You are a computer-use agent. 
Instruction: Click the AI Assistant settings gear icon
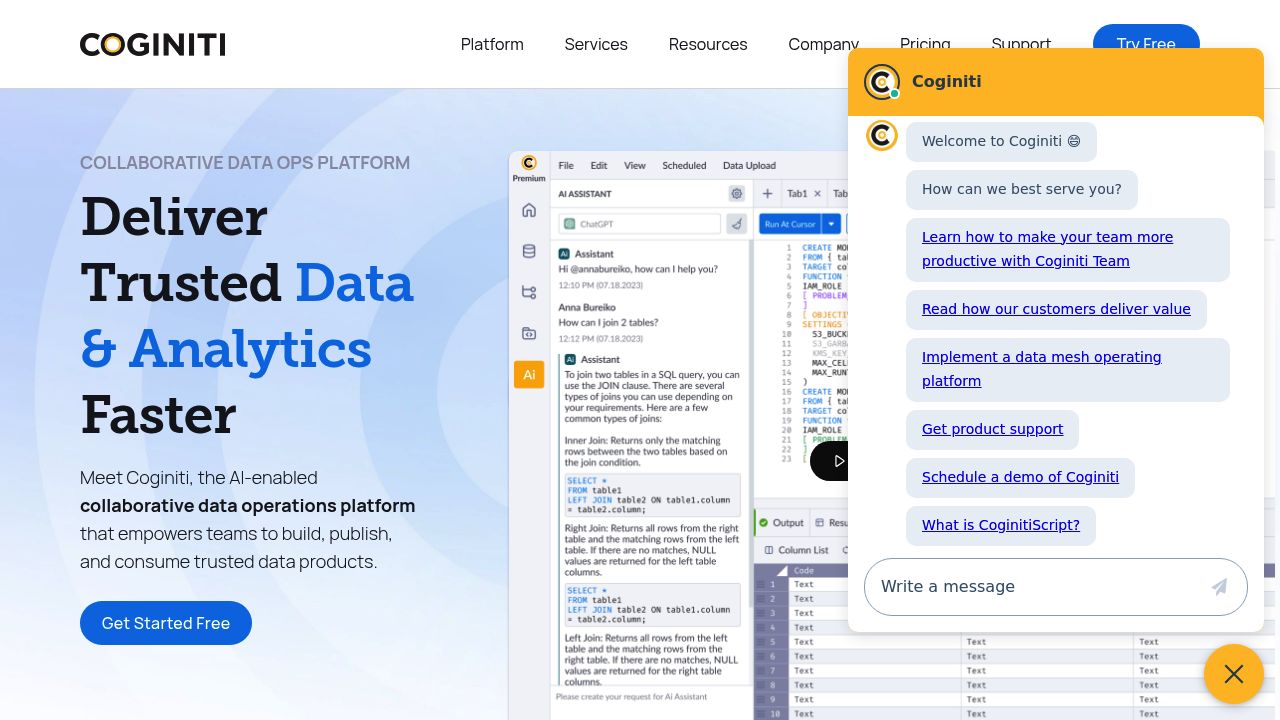click(x=737, y=194)
